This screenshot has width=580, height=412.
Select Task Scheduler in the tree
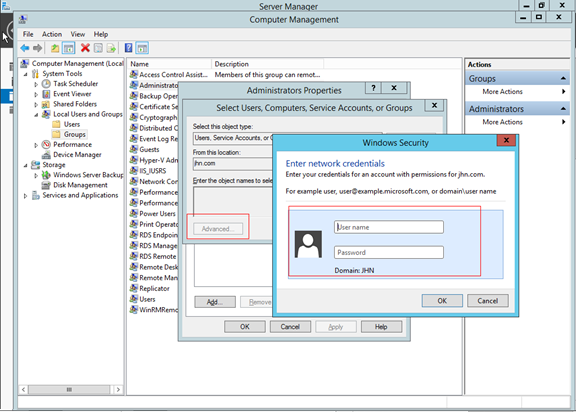(75, 84)
